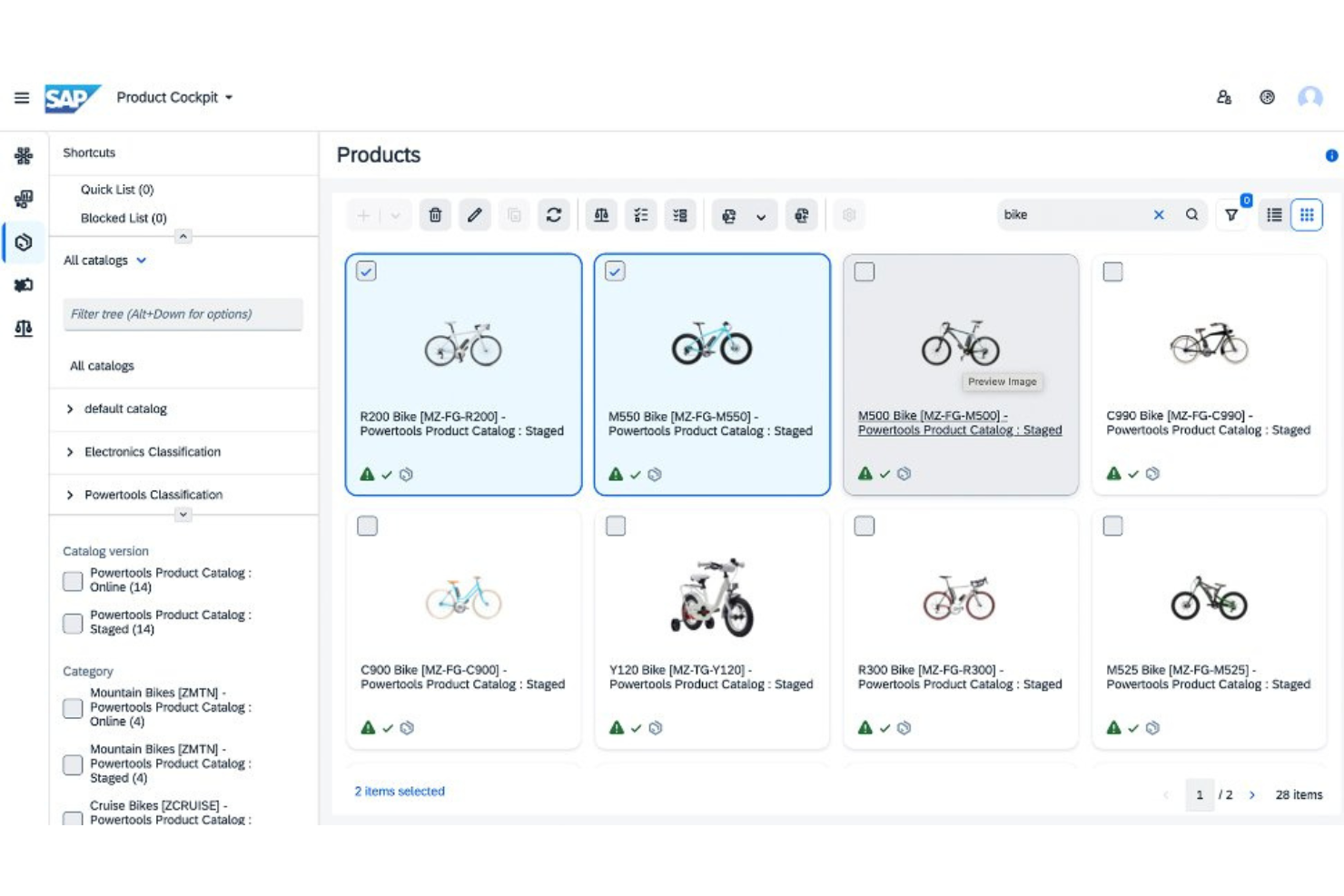Click the cube icon on M525 Bike card
The width and height of the screenshot is (1344, 896).
pyautogui.click(x=1152, y=728)
